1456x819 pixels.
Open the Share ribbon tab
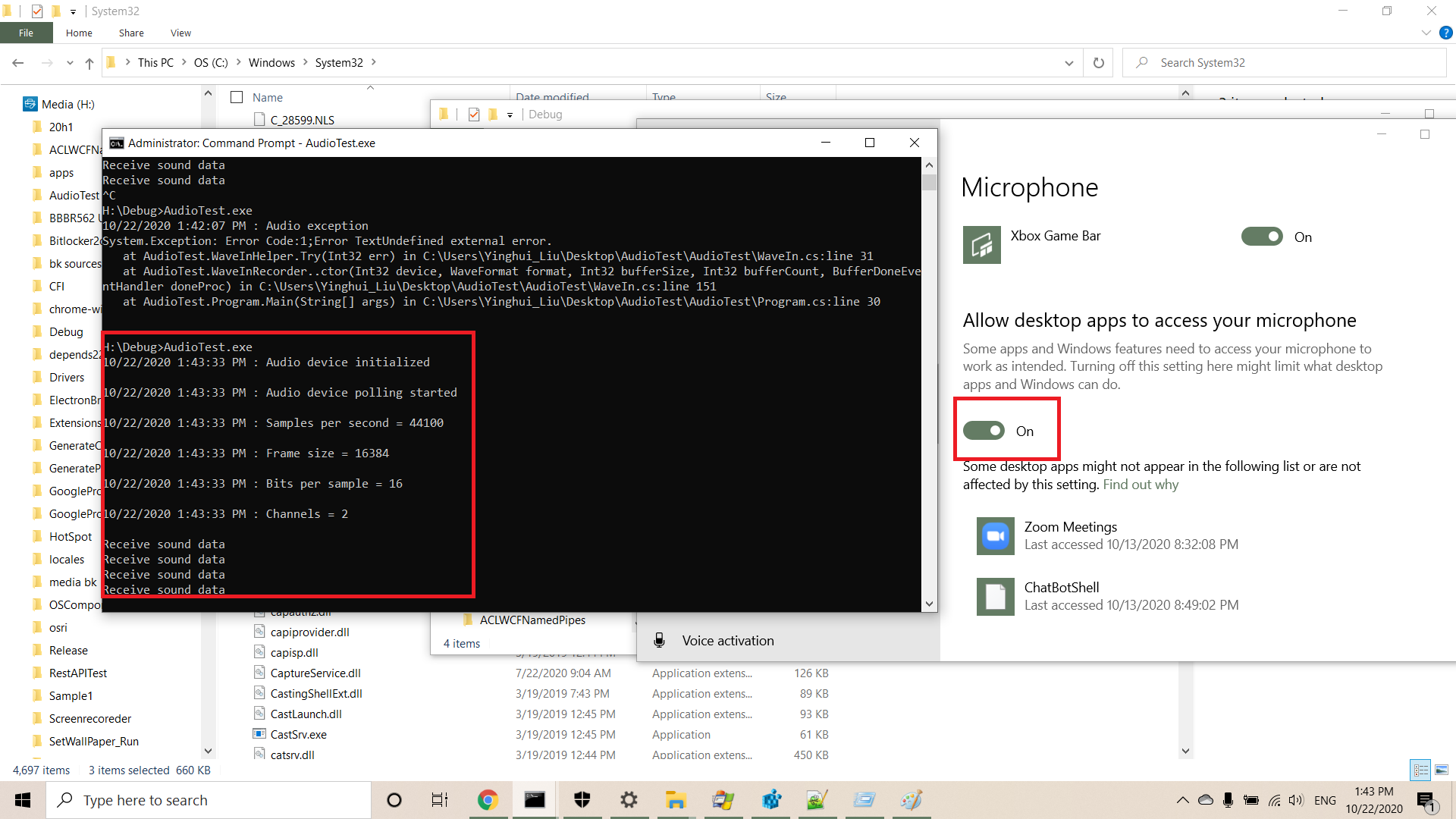(131, 33)
